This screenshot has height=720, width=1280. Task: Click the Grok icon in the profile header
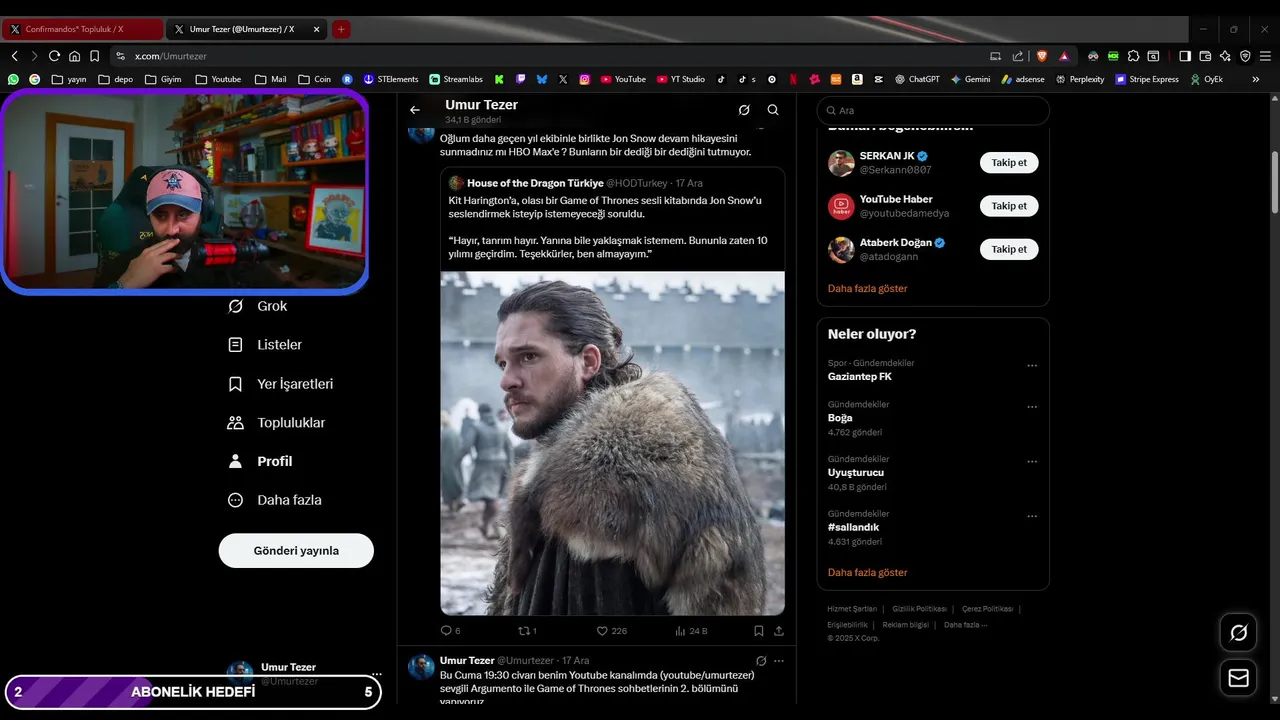(x=744, y=110)
